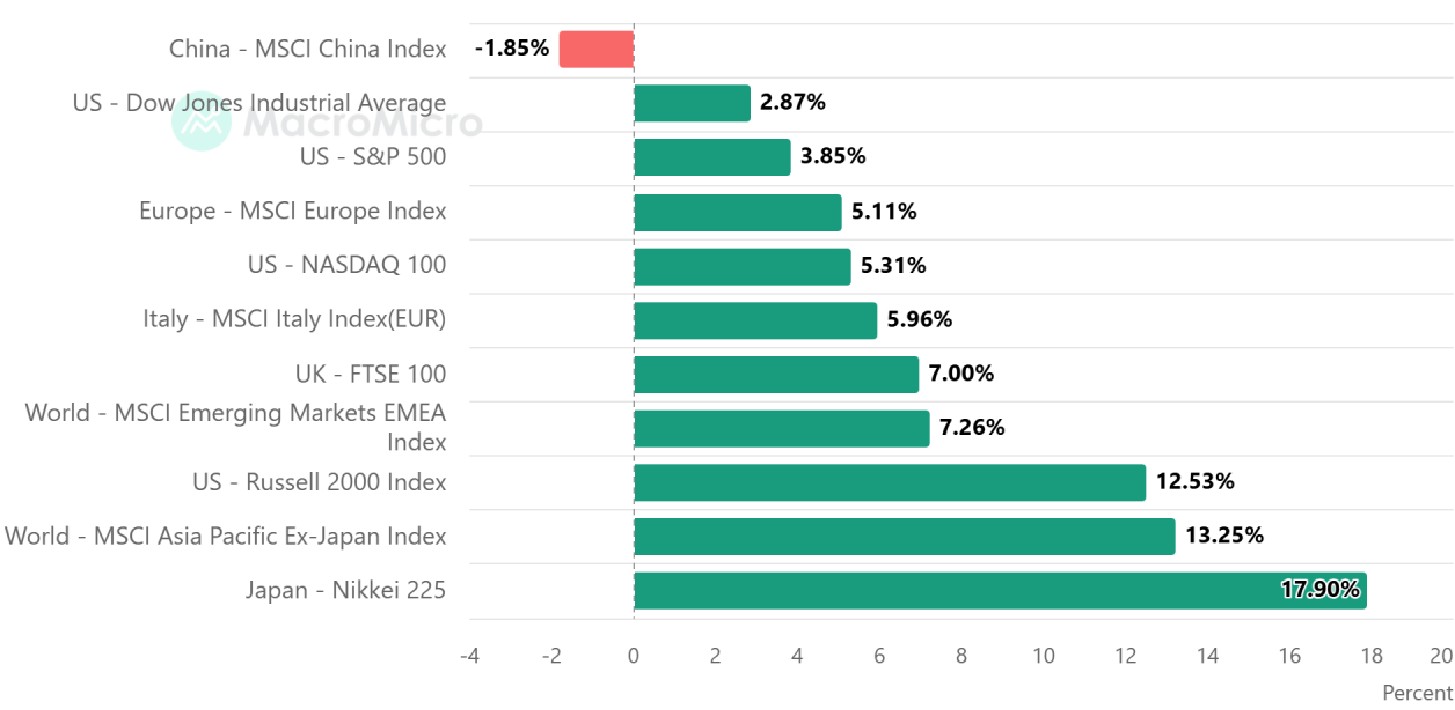Screen dimensions: 1455x710
Task: Click the Japan Nikkei 225 green bar
Action: (x=1000, y=590)
